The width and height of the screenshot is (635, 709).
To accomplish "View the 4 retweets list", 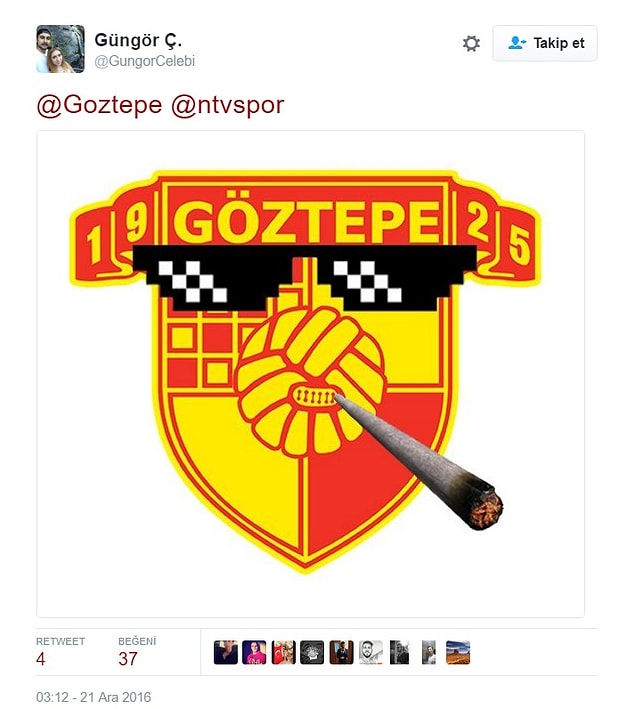I will click(x=60, y=652).
